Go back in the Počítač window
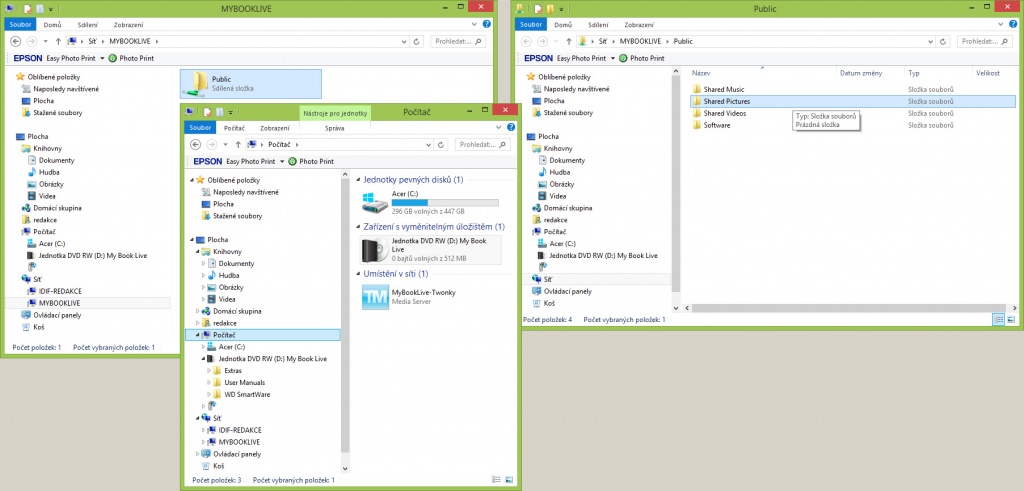1024x491 pixels. [196, 144]
